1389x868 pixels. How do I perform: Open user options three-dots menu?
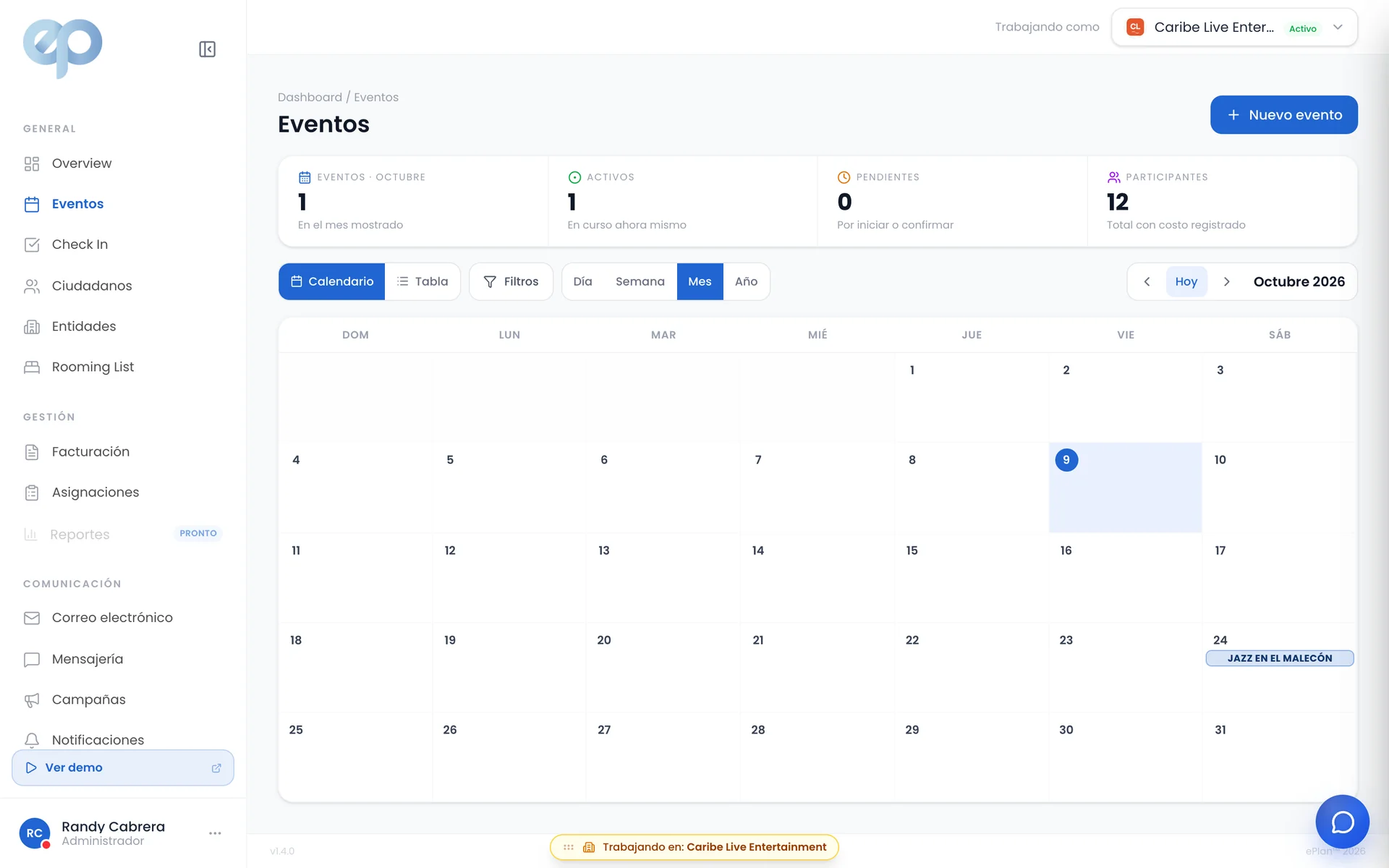(215, 833)
